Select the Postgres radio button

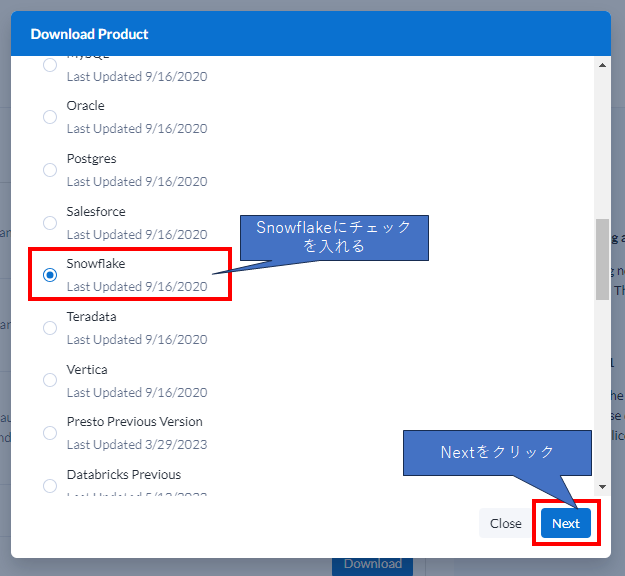coord(50,170)
